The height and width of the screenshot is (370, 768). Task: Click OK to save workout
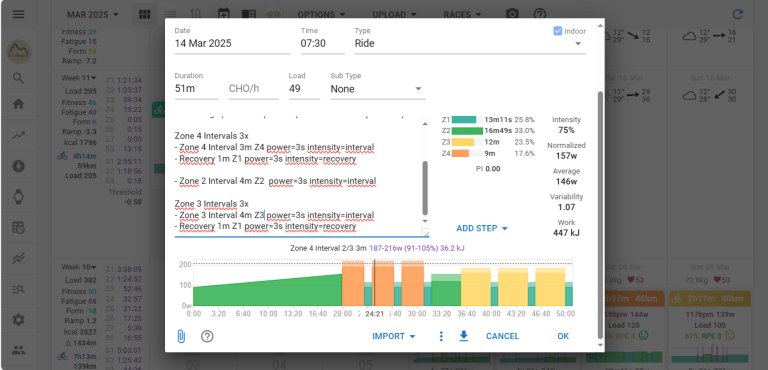tap(563, 336)
